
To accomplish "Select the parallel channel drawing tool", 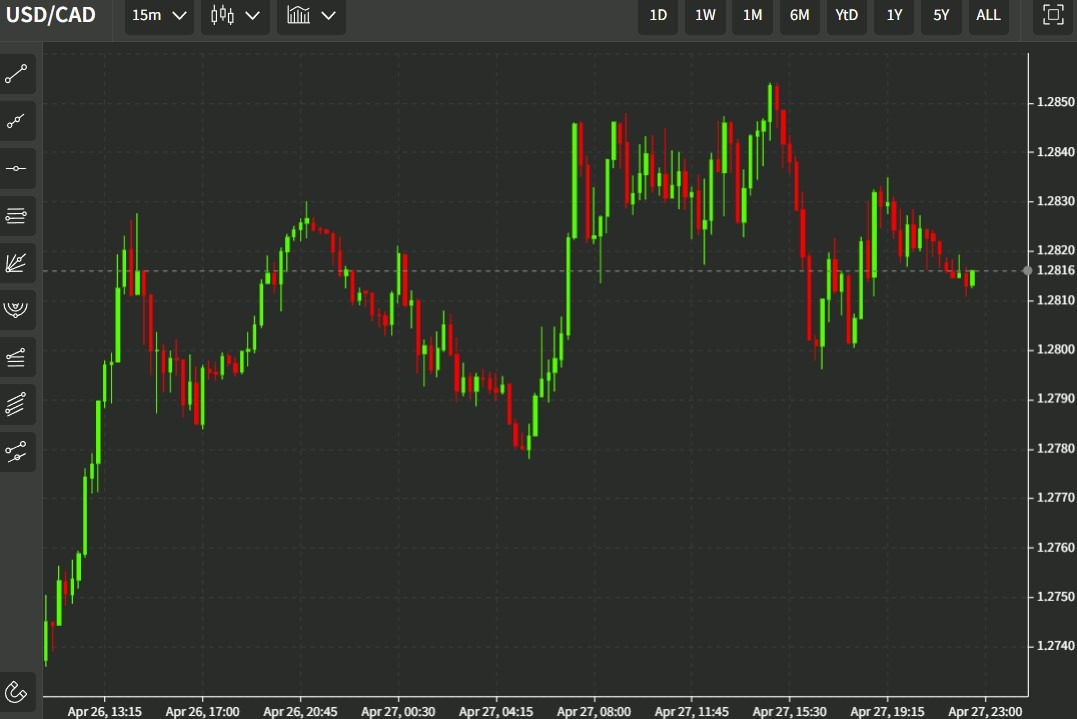I will tap(17, 404).
